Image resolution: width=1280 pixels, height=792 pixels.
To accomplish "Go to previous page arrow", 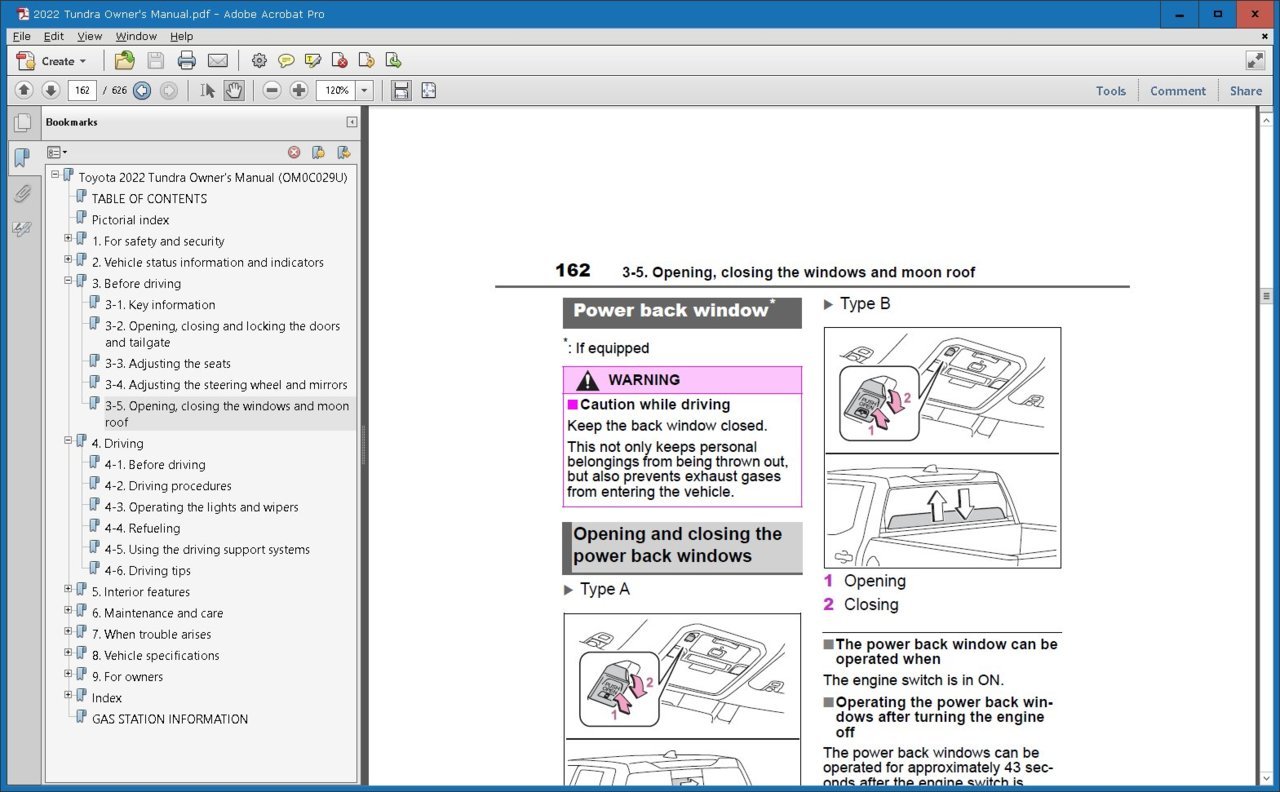I will pyautogui.click(x=24, y=91).
